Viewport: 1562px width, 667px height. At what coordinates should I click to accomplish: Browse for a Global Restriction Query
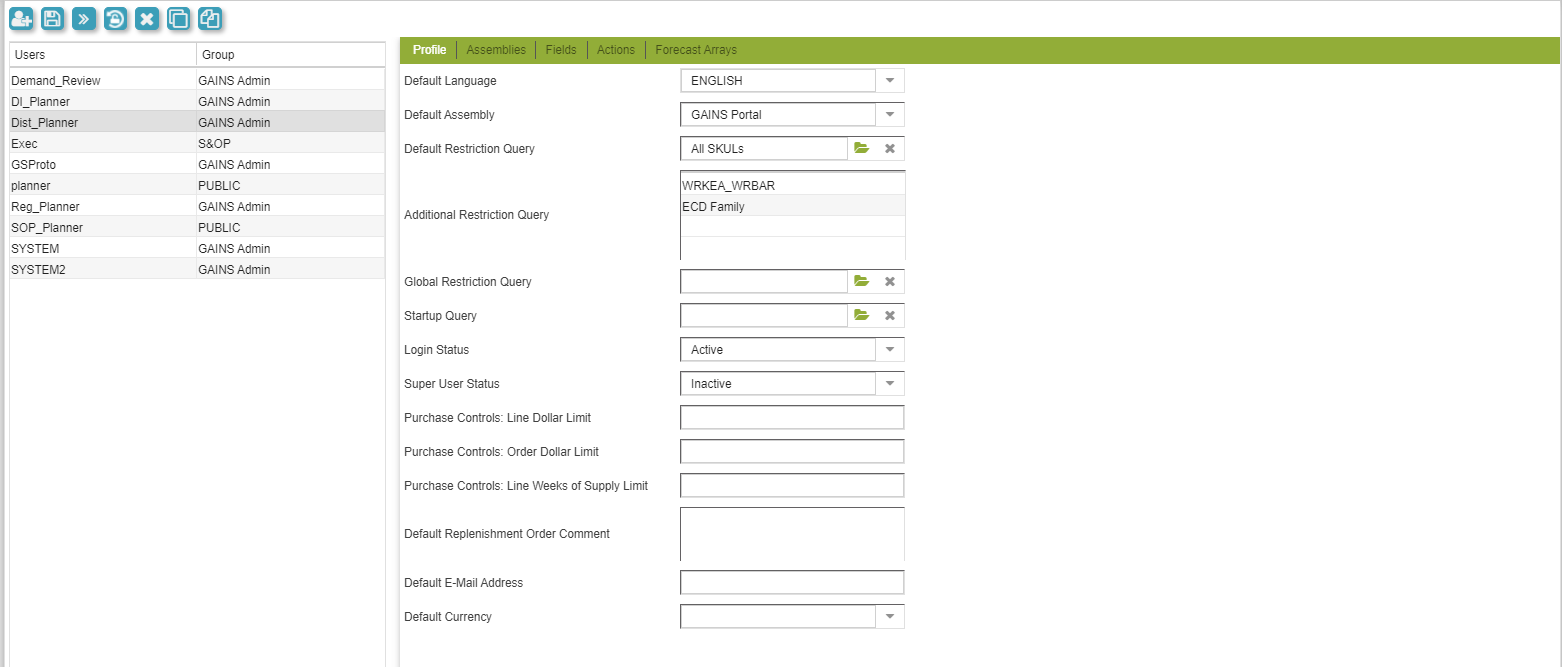coord(861,282)
